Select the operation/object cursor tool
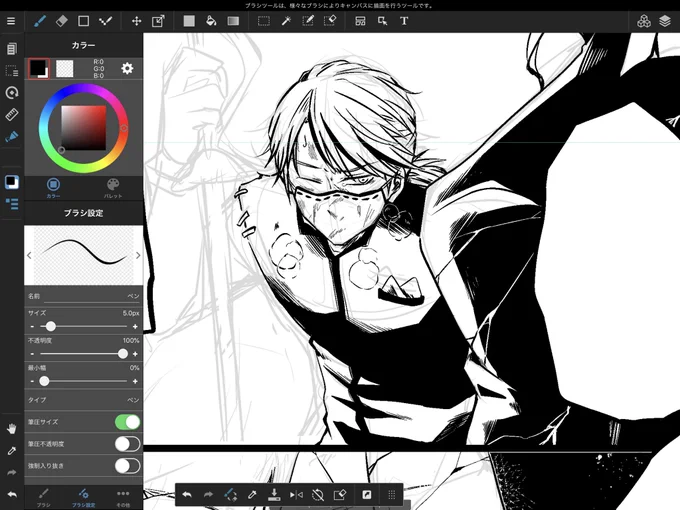The width and height of the screenshot is (680, 510). [x=382, y=21]
